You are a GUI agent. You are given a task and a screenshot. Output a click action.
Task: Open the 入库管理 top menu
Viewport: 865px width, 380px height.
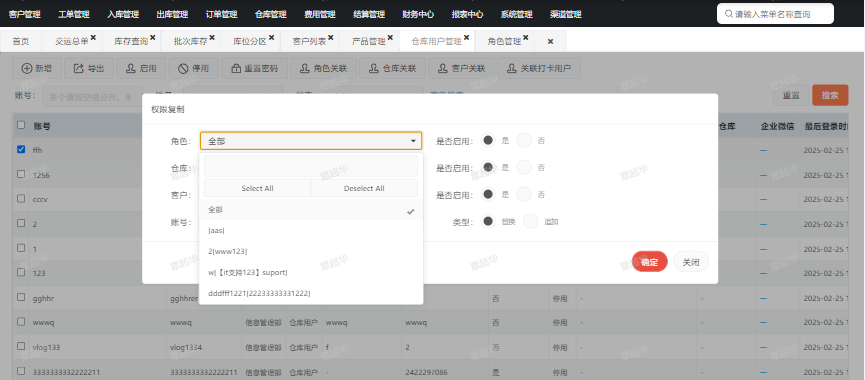pyautogui.click(x=123, y=14)
